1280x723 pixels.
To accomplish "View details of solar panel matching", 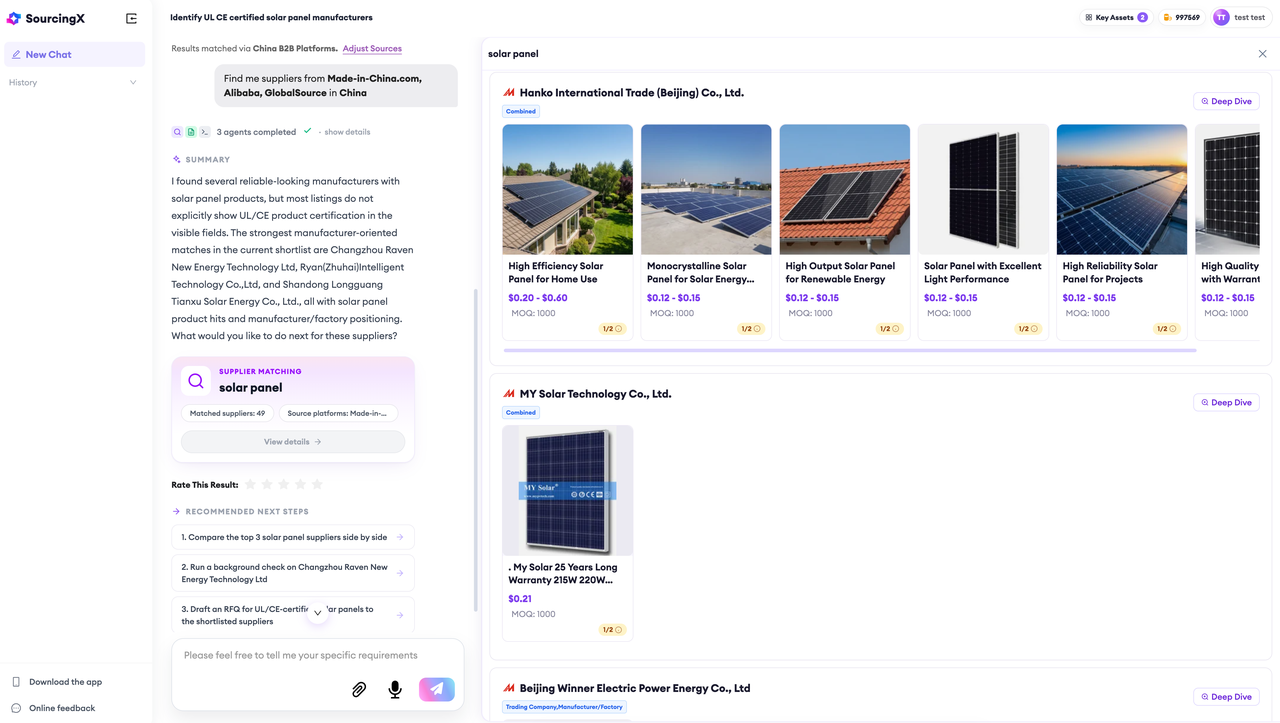I will (293, 441).
